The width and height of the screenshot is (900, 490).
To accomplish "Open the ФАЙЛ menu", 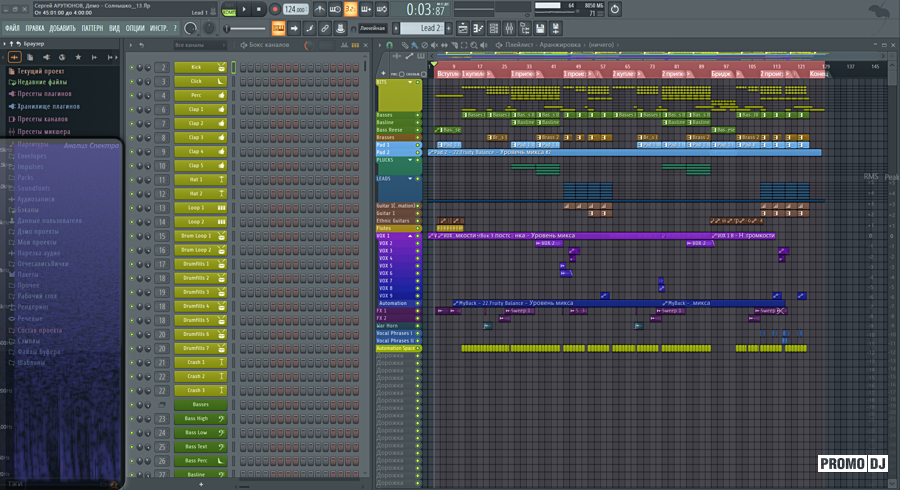I will (12, 28).
